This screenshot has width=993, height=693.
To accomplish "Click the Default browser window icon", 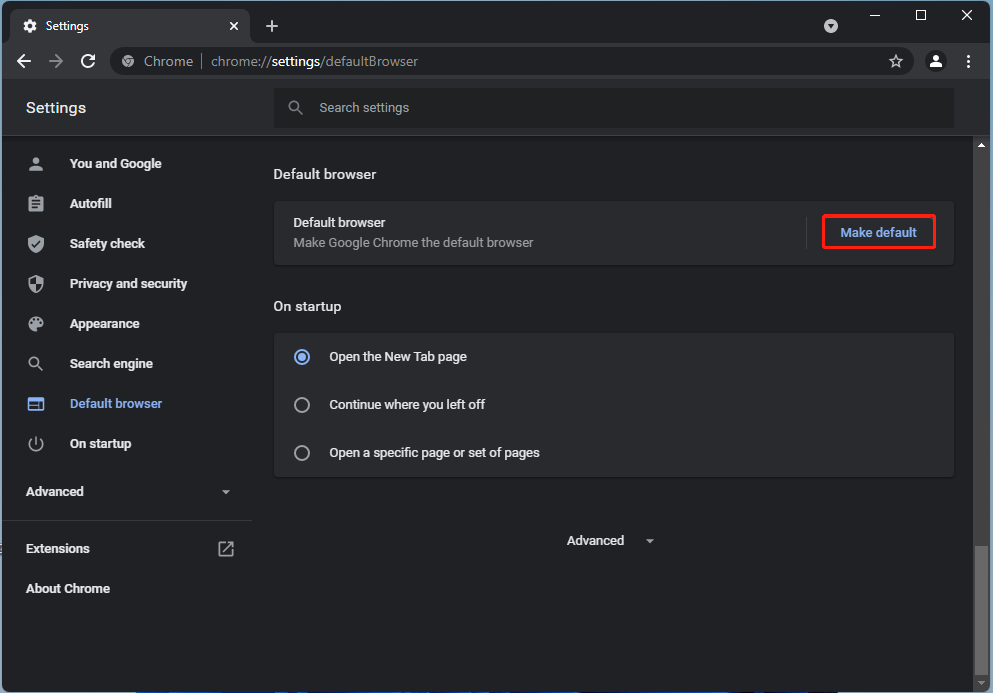I will pos(36,404).
